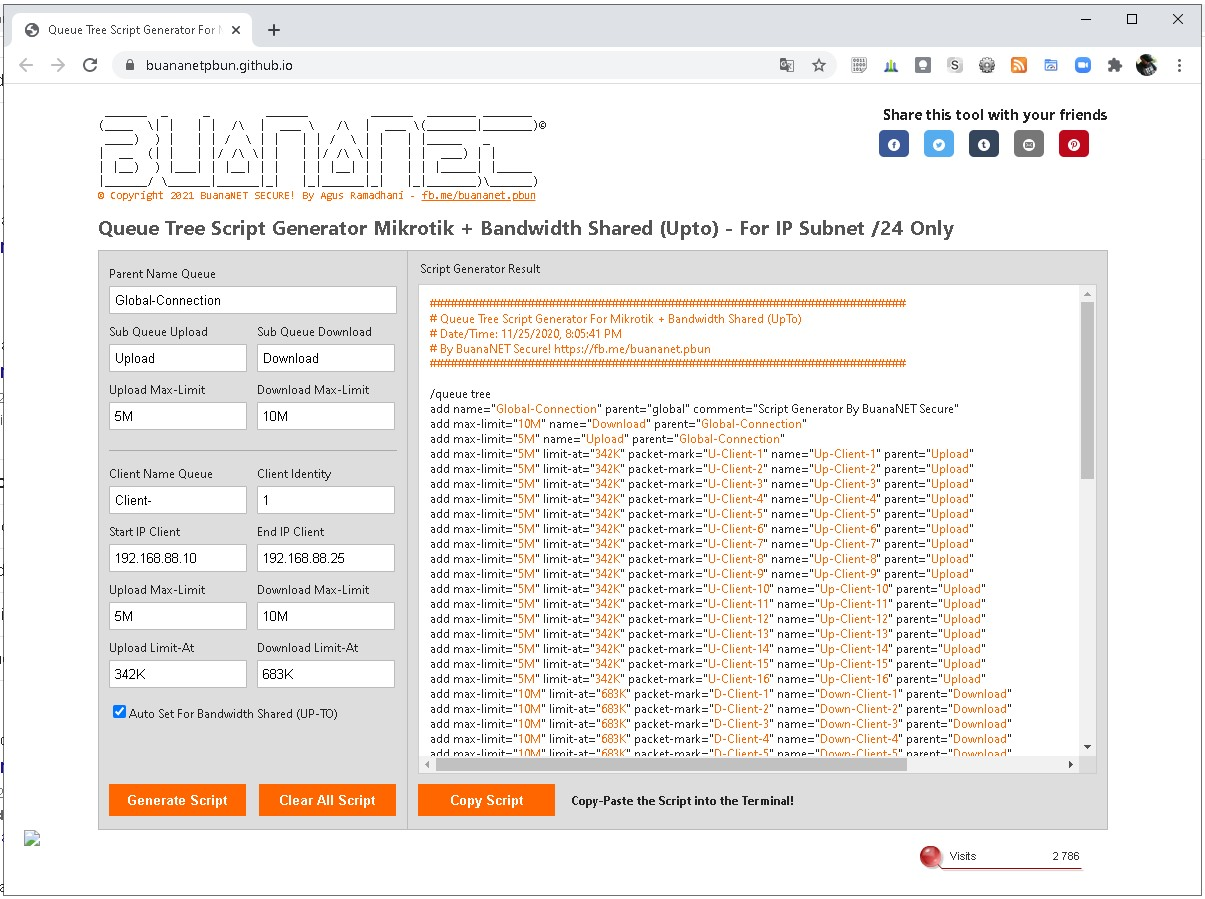
Task: Click the Date/Time comment line in script
Action: (526, 334)
